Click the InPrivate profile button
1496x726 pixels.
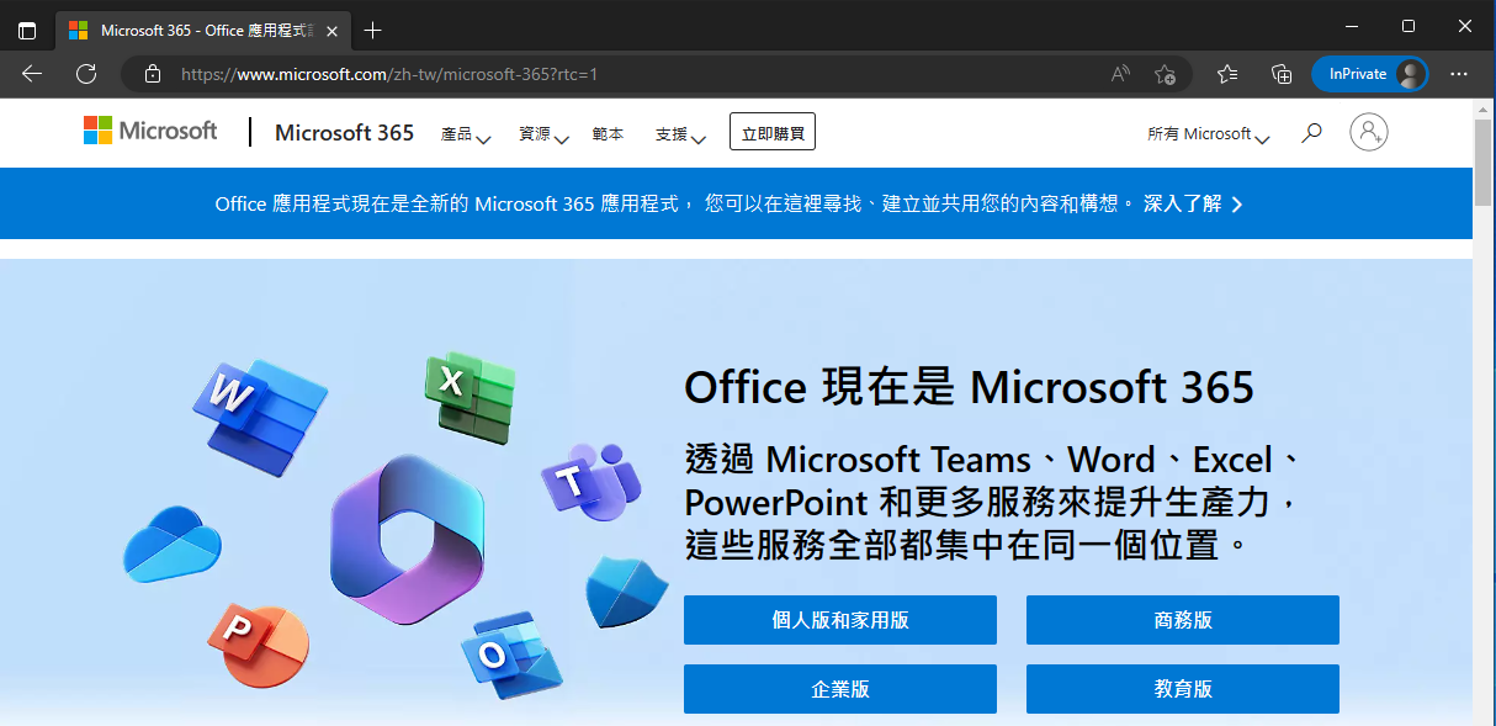[1369, 74]
